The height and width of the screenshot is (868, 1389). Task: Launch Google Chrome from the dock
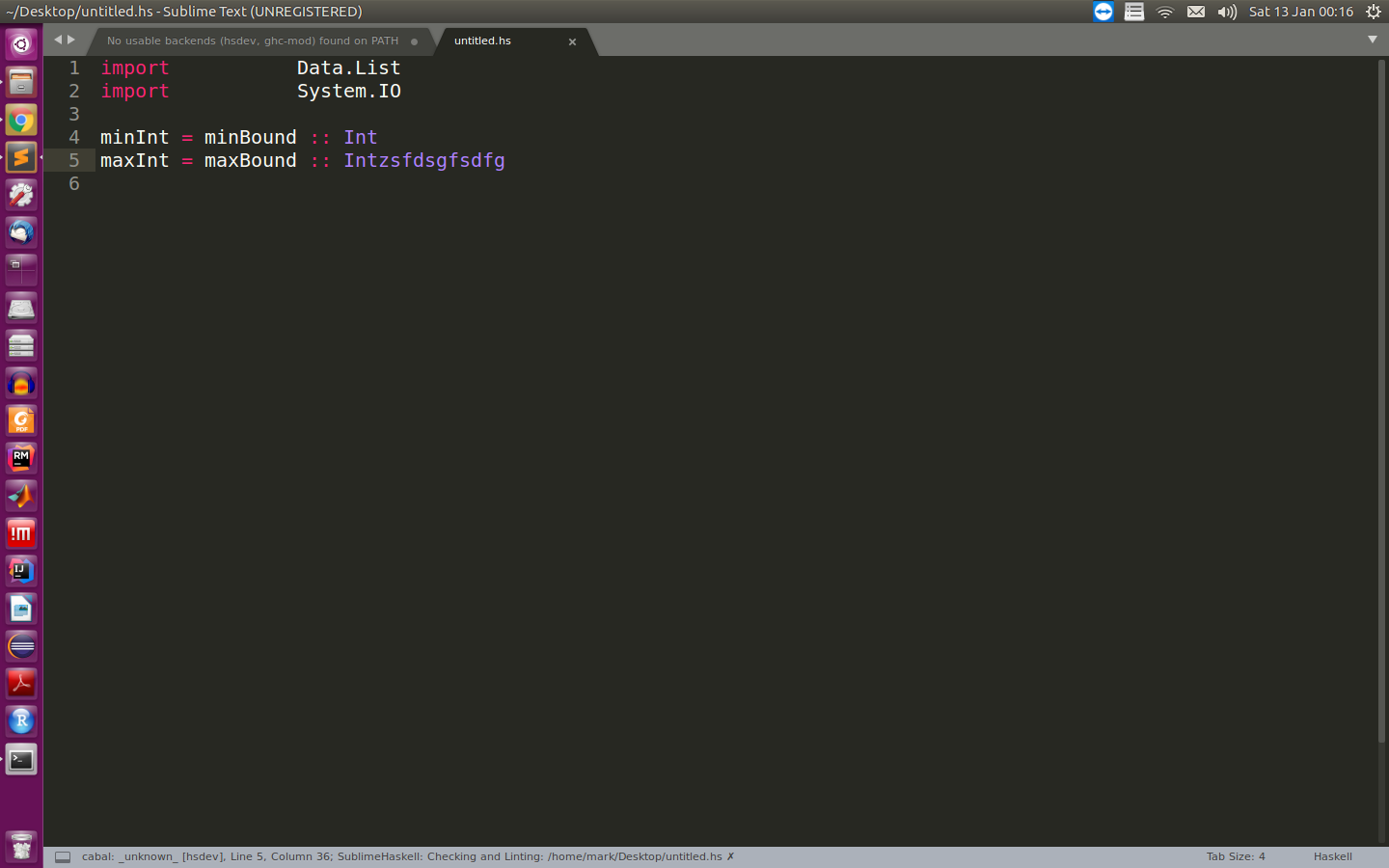pyautogui.click(x=21, y=120)
